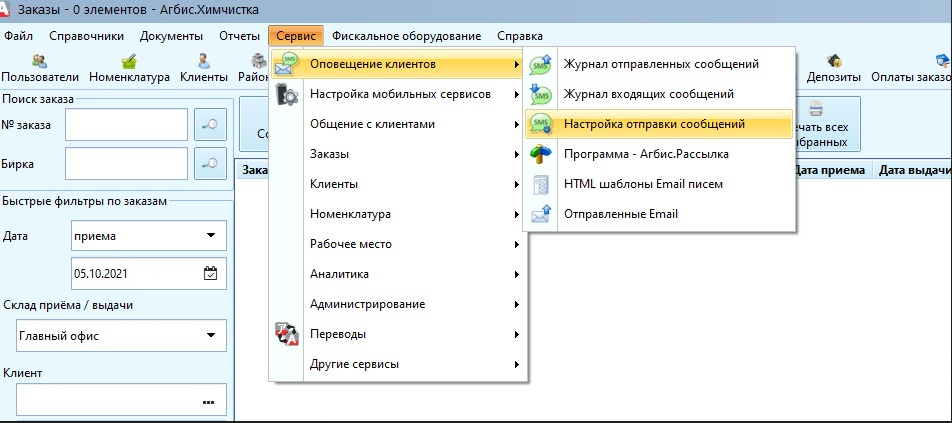This screenshot has width=952, height=423.
Task: Select Отправленные Email entry
Action: [x=660, y=214]
